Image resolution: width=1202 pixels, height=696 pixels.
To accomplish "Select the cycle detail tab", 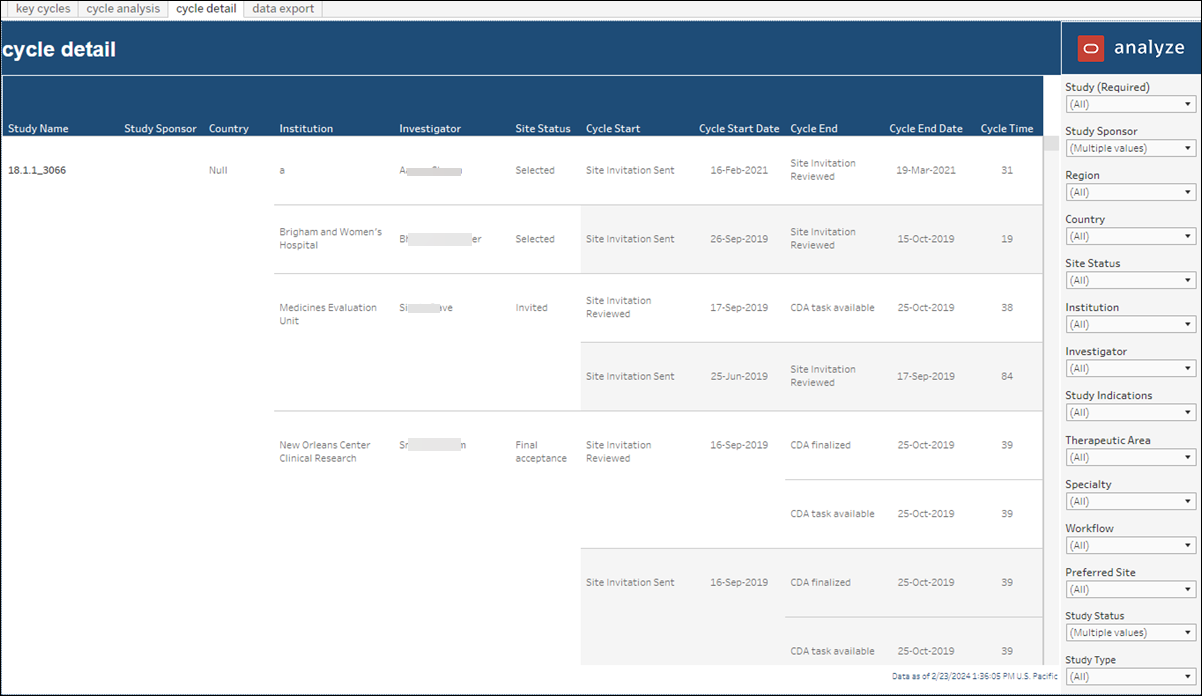I will coord(206,9).
